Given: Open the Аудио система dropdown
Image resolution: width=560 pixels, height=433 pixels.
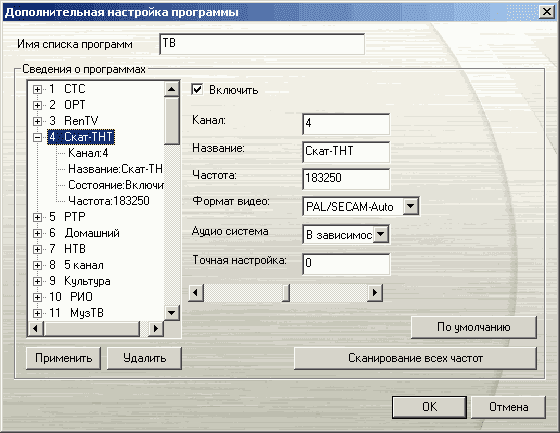Looking at the screenshot, I should (381, 235).
